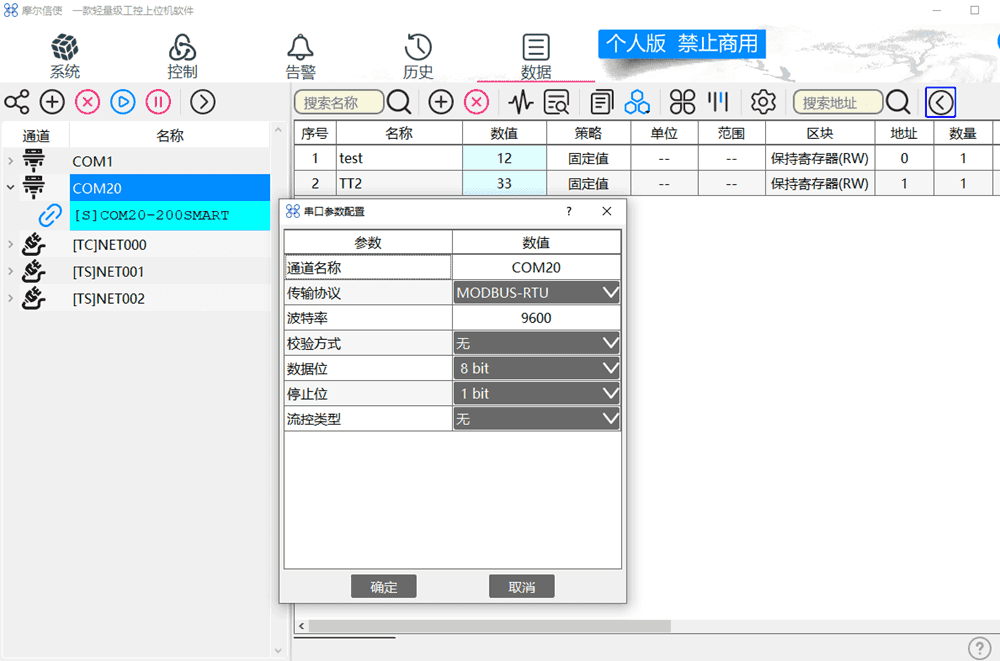1000x661 pixels.
Task: Open the help question mark icon
Action: click(x=980, y=648)
